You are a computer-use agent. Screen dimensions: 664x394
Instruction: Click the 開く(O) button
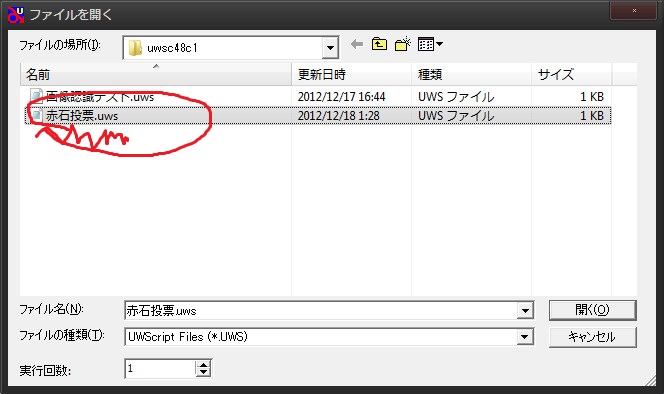pyautogui.click(x=592, y=310)
